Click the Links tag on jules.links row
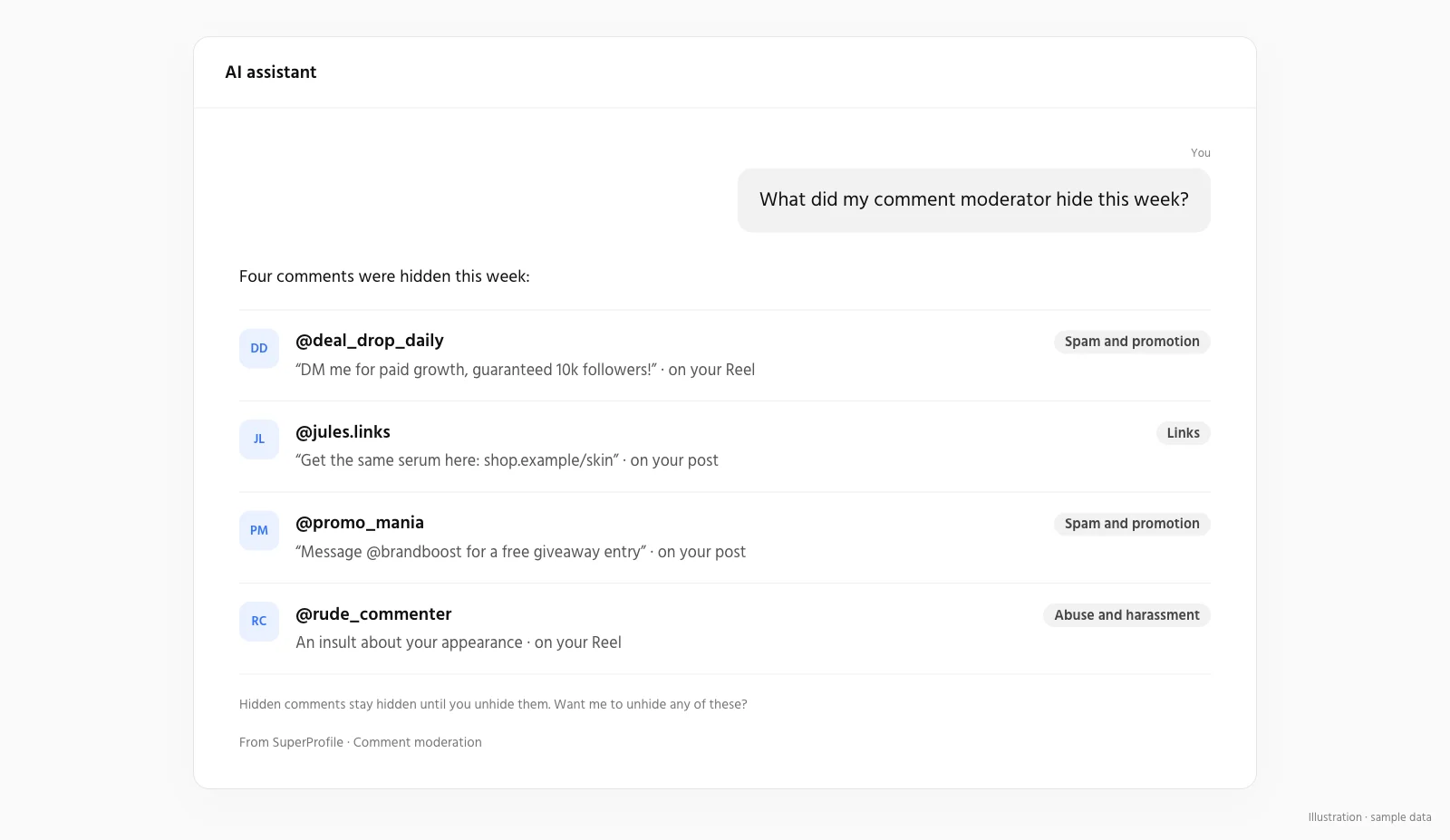The height and width of the screenshot is (840, 1450). click(1183, 433)
